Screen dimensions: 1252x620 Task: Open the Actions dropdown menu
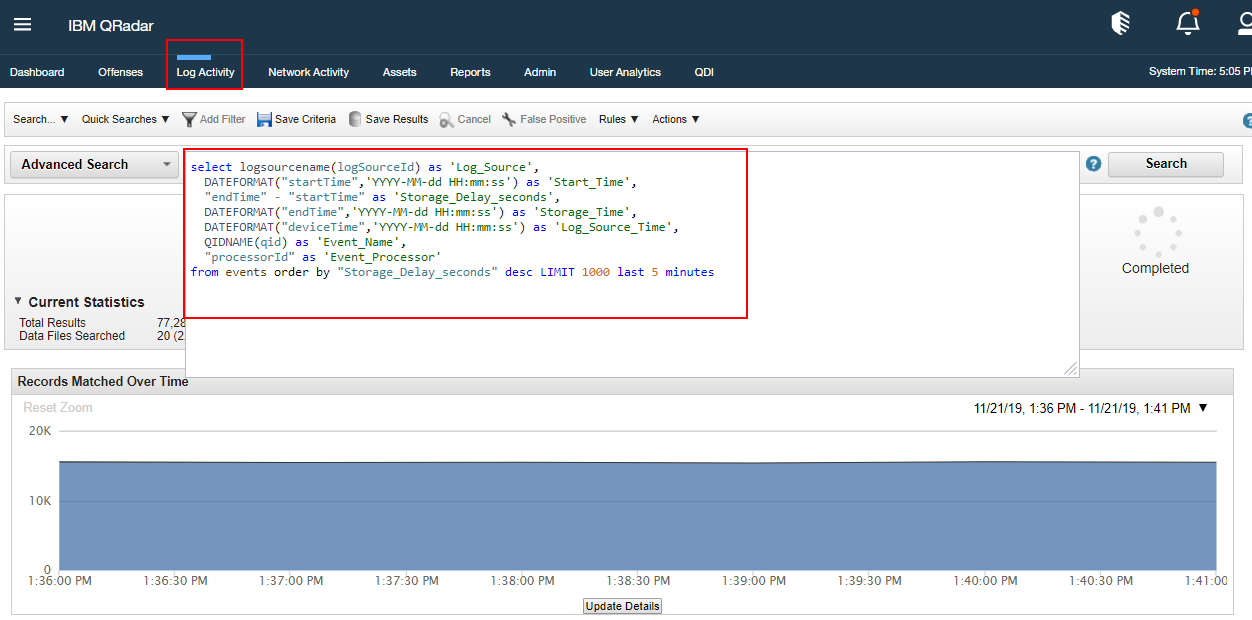[x=676, y=119]
